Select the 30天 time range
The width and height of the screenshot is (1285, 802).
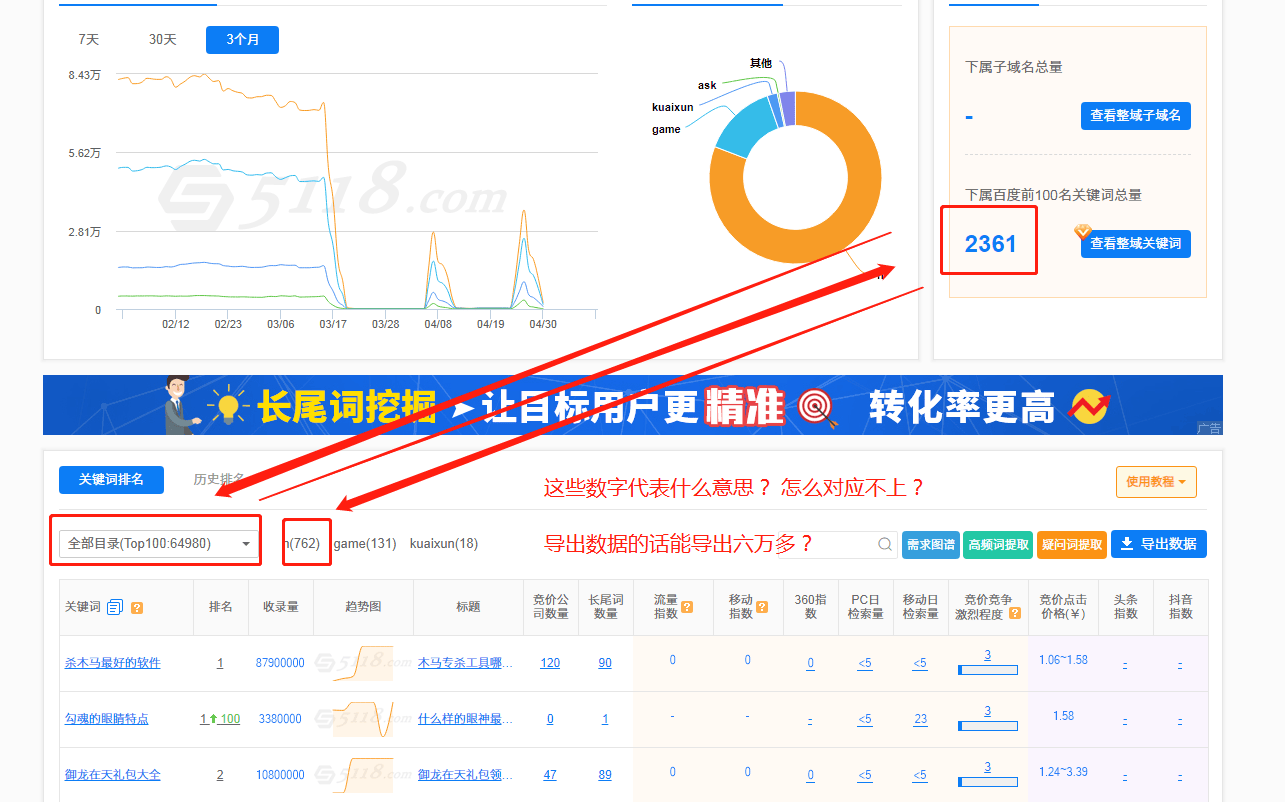point(163,40)
